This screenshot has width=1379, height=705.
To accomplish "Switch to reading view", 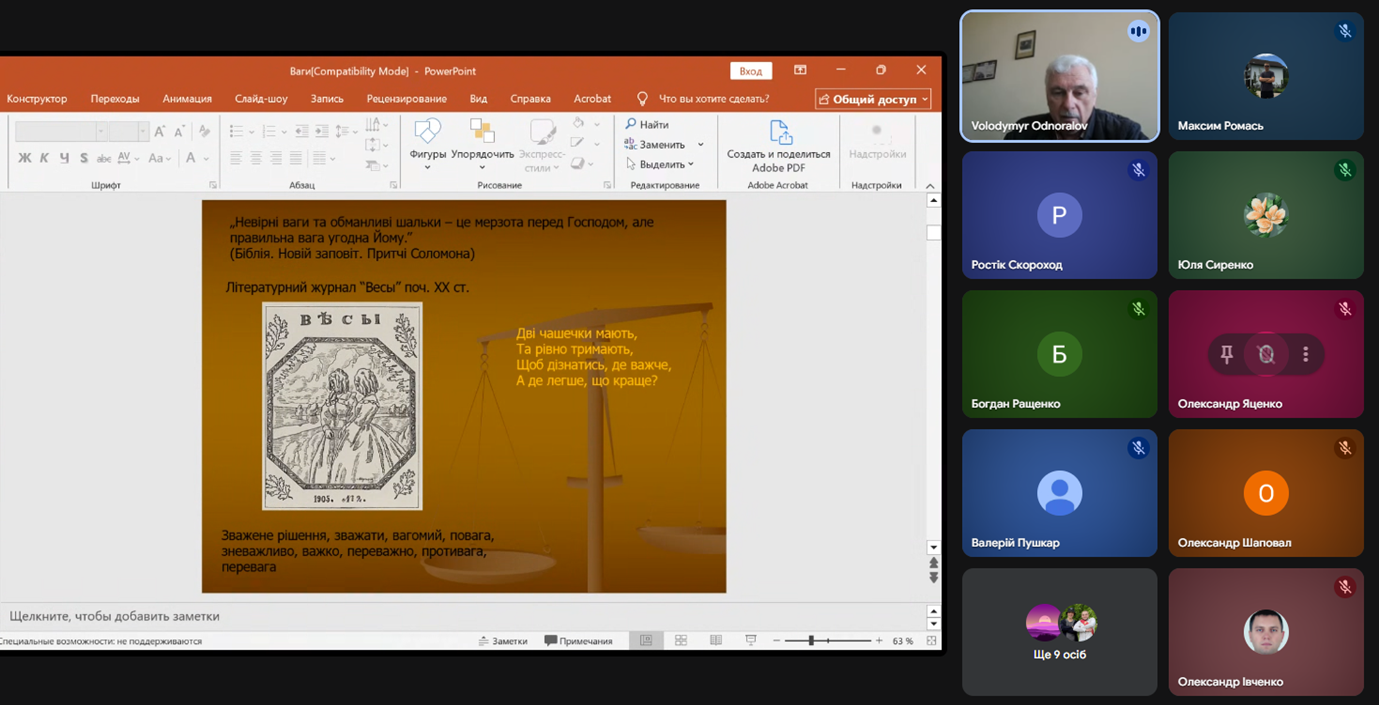I will click(716, 641).
